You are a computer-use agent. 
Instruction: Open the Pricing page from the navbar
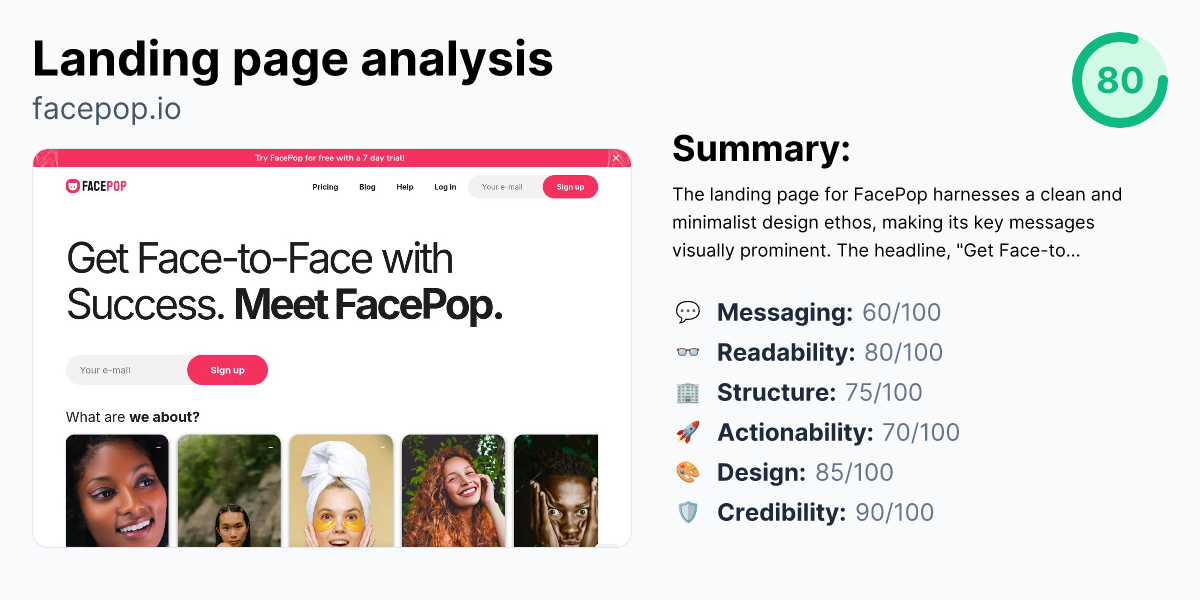pyautogui.click(x=325, y=187)
